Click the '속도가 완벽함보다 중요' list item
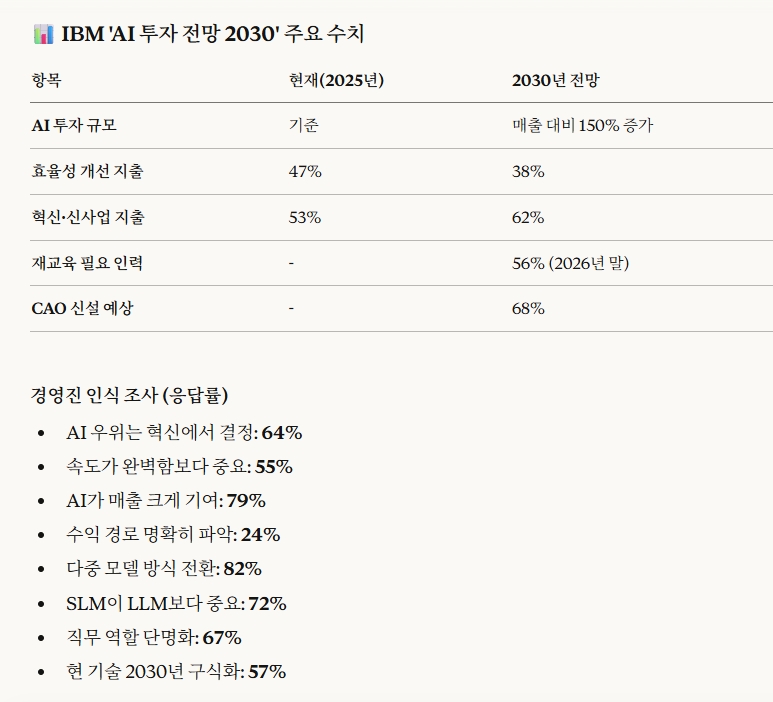 coord(178,467)
